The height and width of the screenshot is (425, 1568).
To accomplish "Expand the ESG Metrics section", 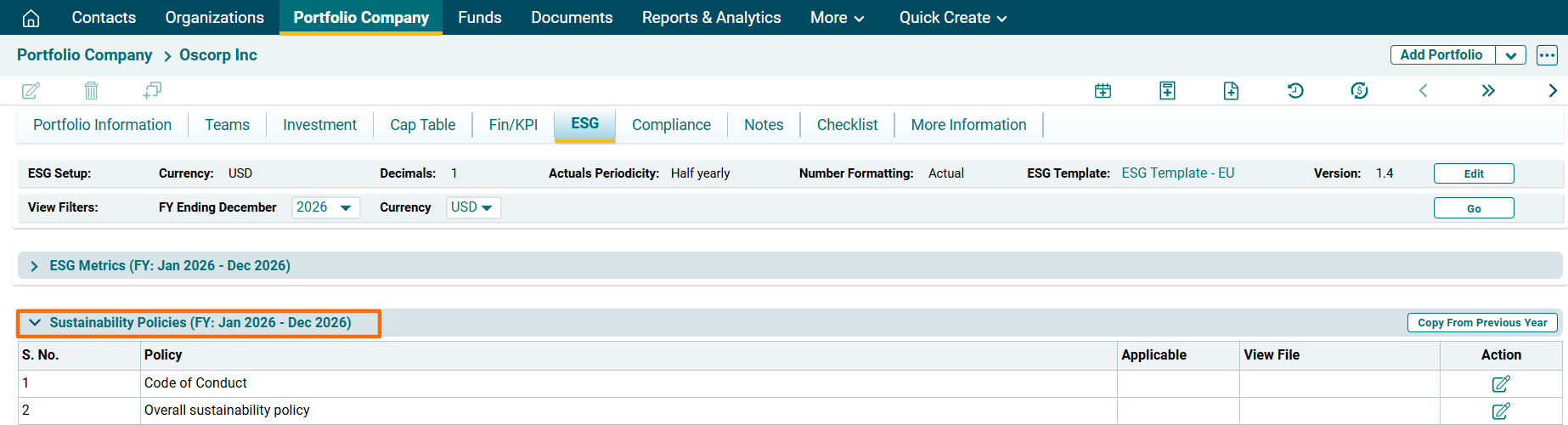I will [x=34, y=266].
